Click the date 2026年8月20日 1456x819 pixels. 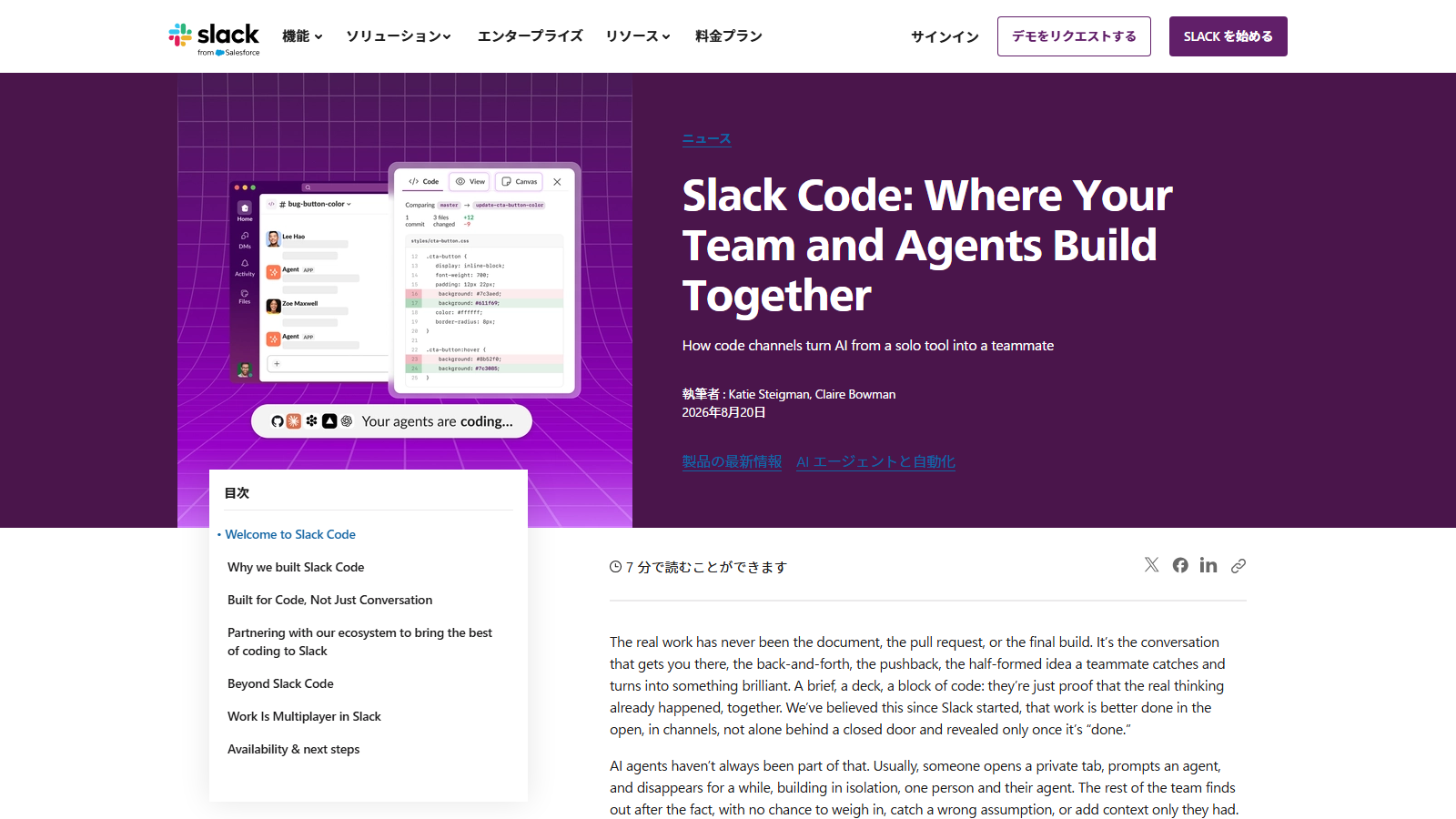724,412
